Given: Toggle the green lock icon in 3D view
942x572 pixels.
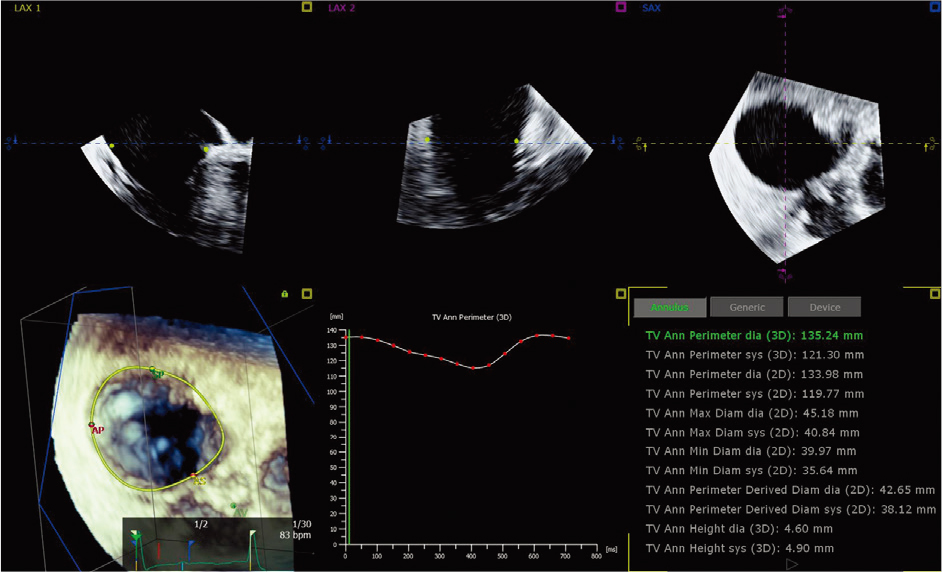Looking at the screenshot, I should pos(285,294).
